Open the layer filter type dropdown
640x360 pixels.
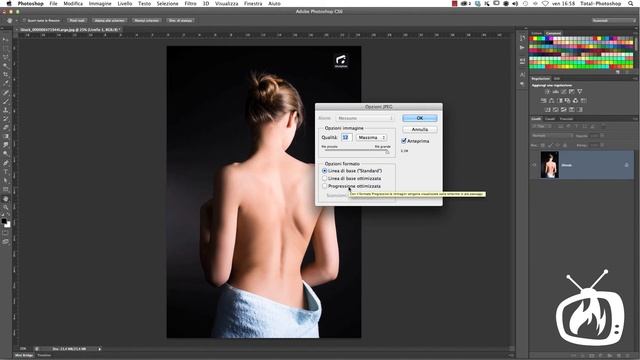543,127
